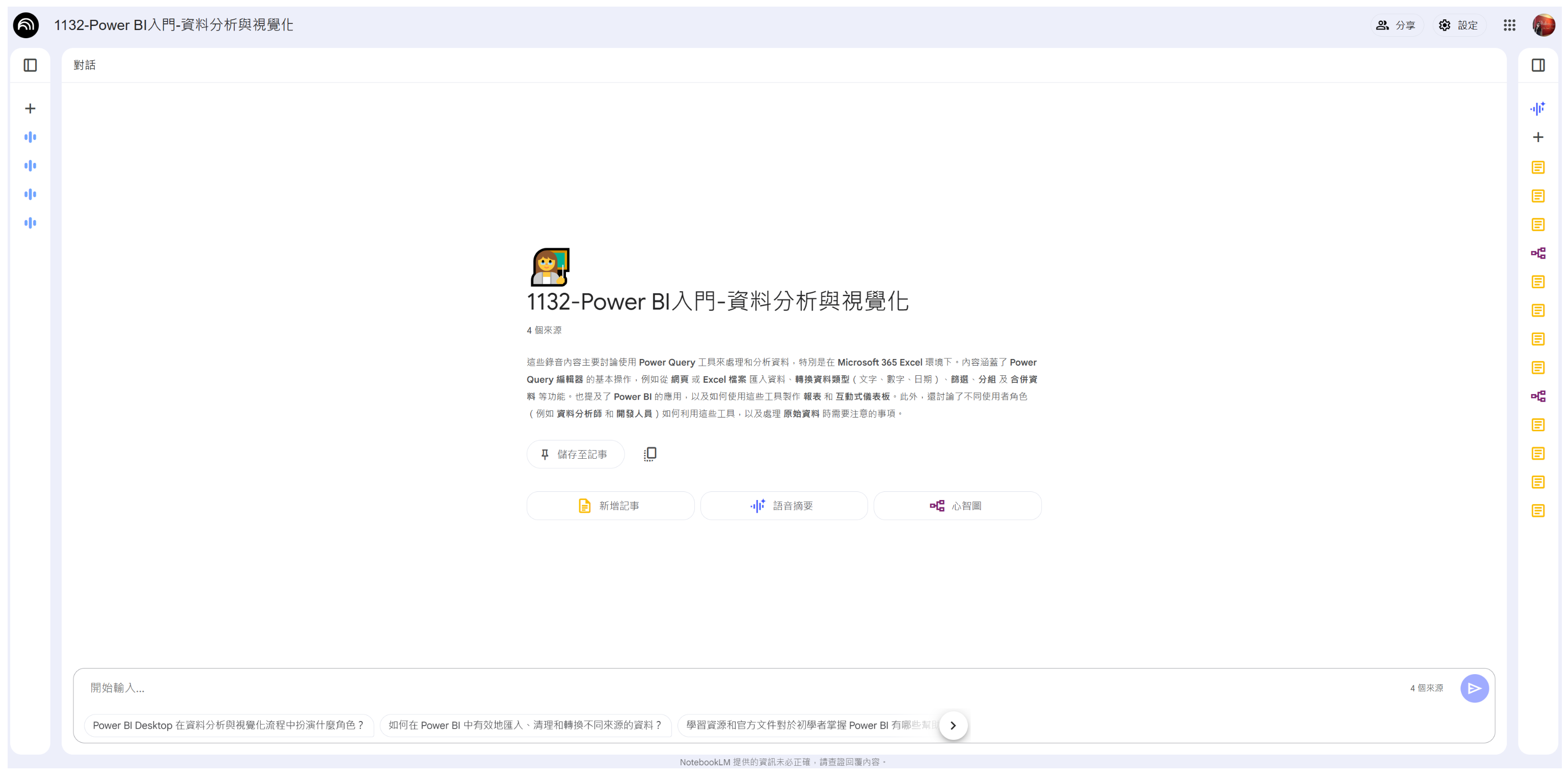Pick suggestion about Power BI Desktop 扮演什麼角色
This screenshot has height=777, width=1568.
pos(228,725)
